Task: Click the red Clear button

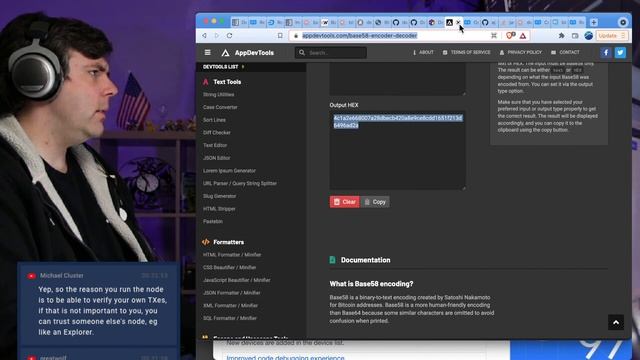Action: 344,202
